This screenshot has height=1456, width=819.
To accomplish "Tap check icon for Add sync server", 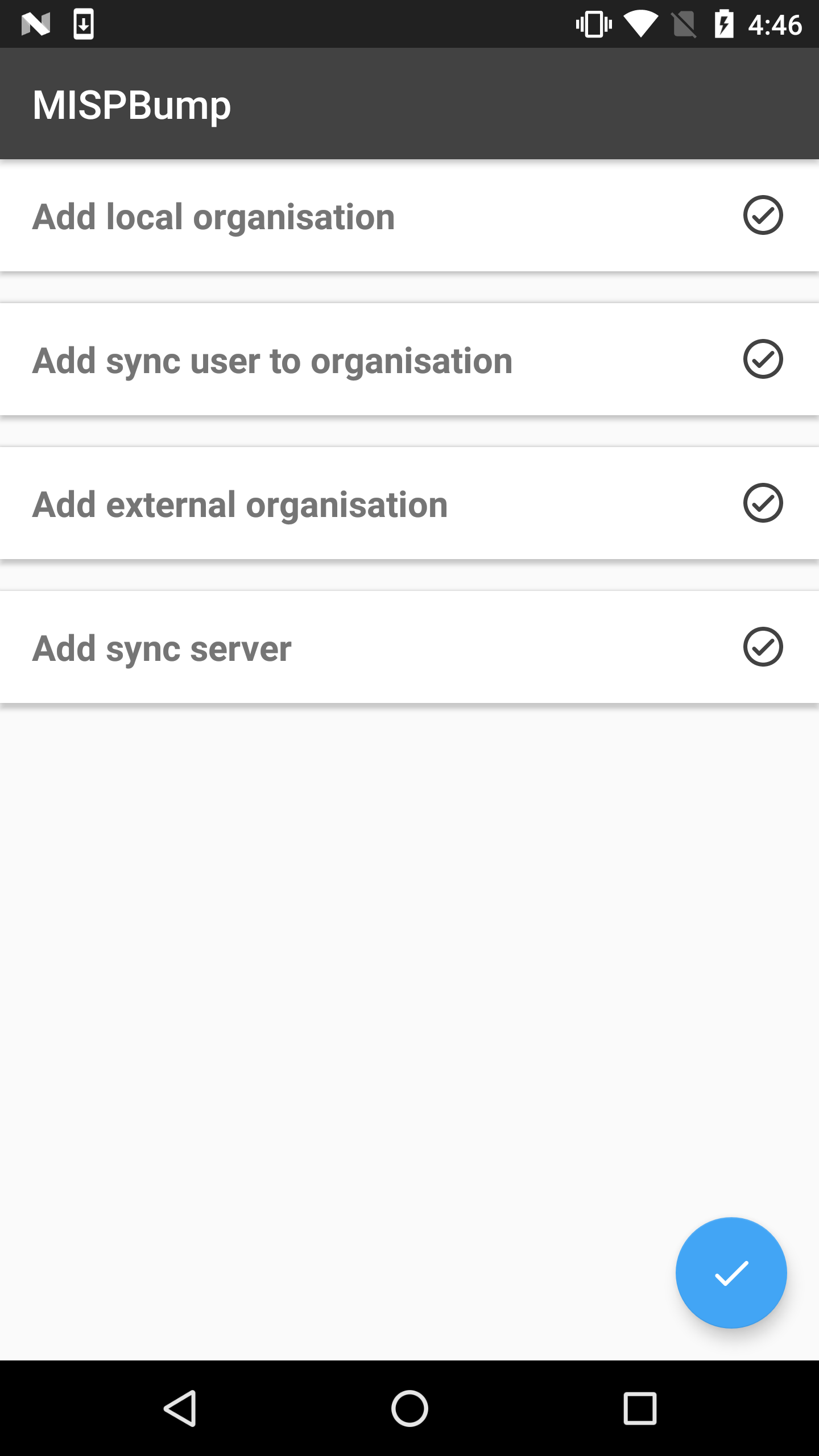I will pyautogui.click(x=763, y=647).
